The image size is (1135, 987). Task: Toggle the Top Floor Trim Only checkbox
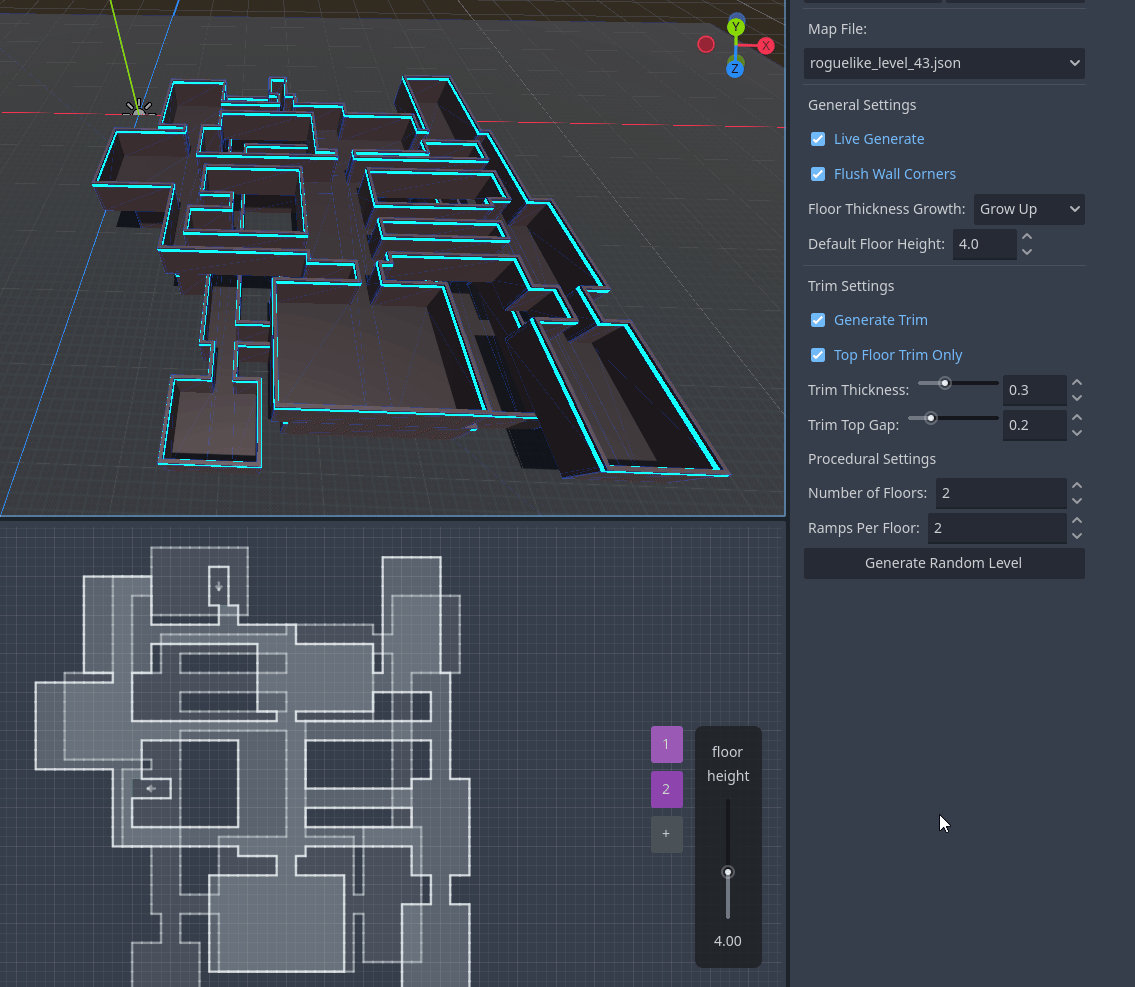tap(818, 355)
